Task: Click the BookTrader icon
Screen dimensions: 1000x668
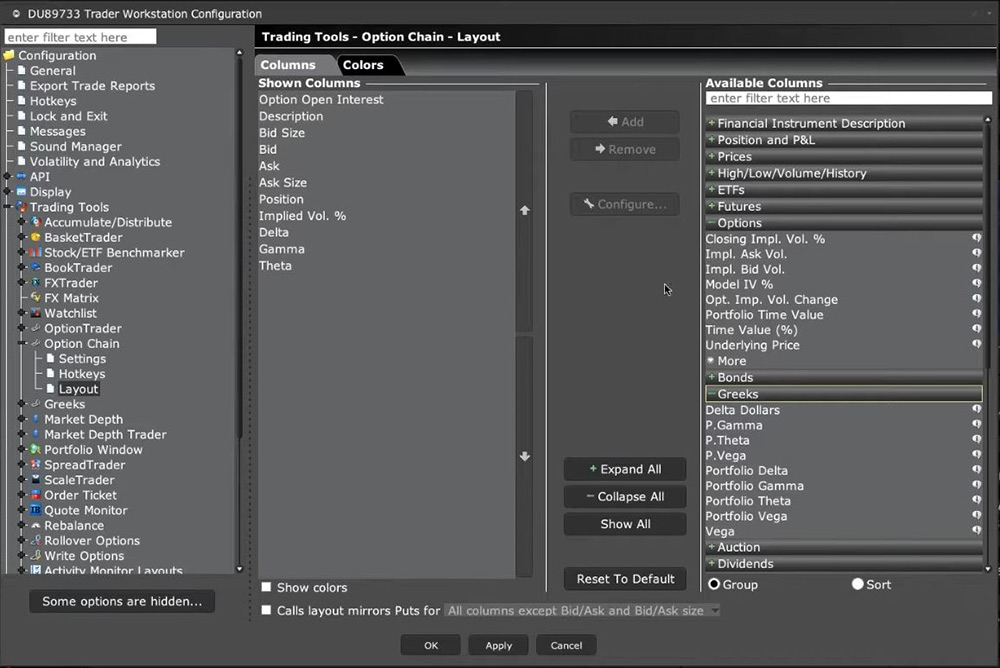Action: coord(36,268)
